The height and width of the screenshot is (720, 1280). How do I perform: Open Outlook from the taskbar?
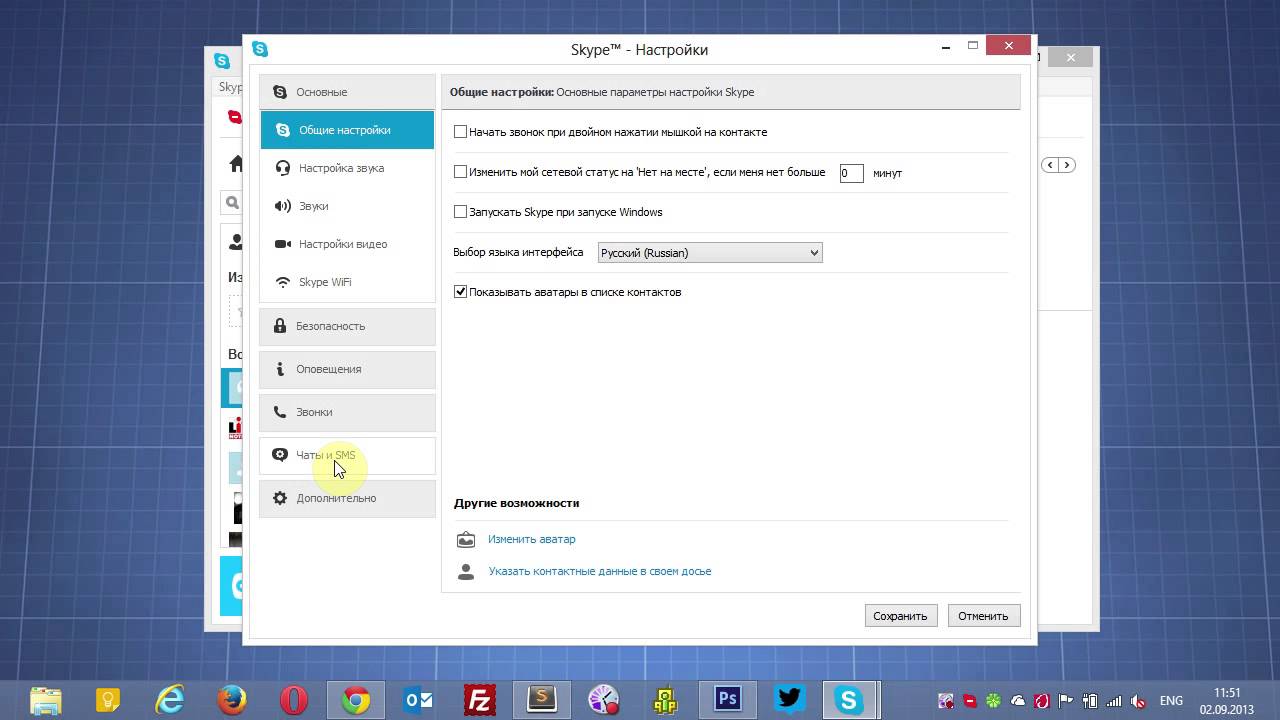coord(418,700)
